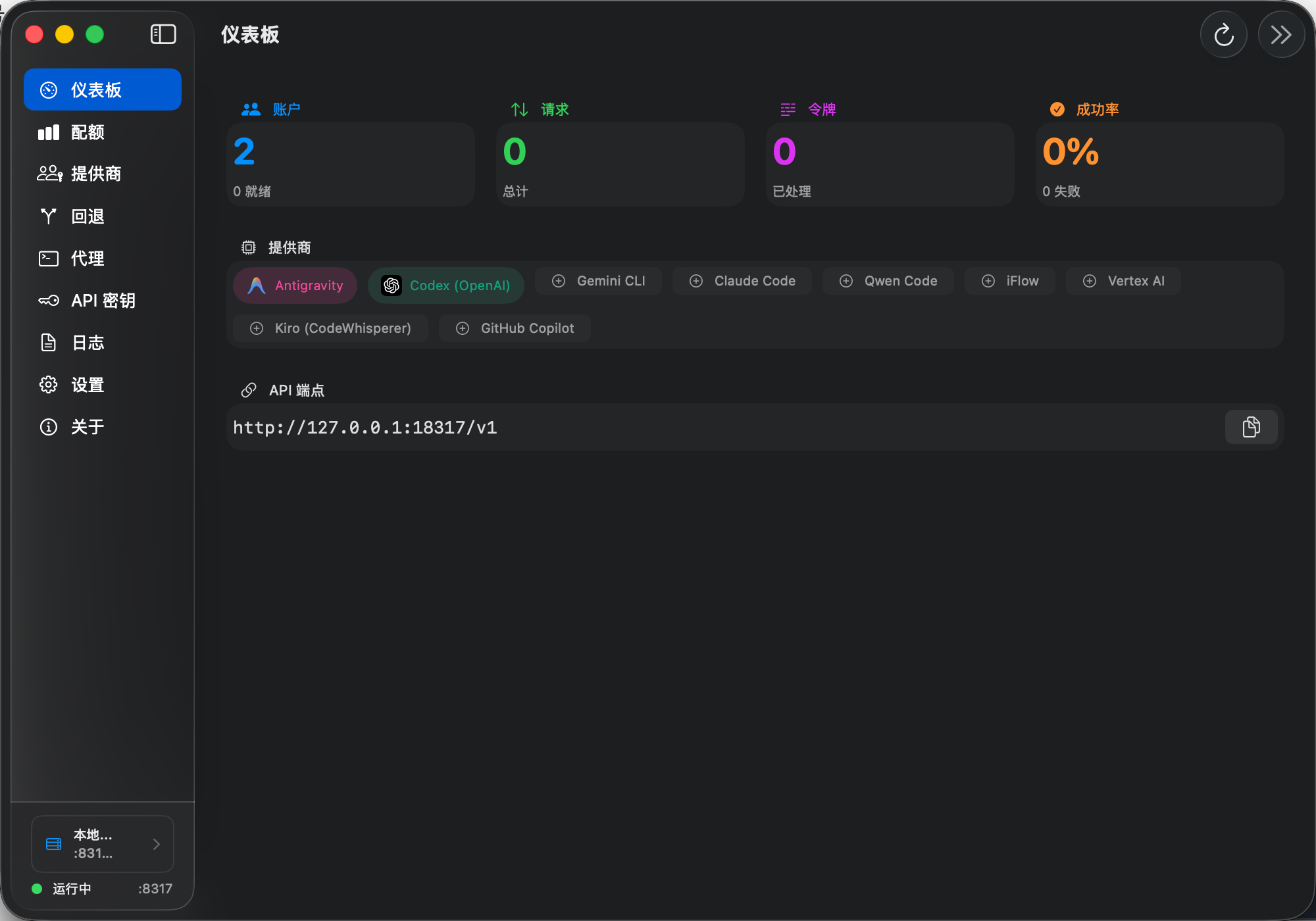Screen dimensions: 1316x921
Task: Copy the API endpoint with the clipboard icon
Action: tap(1251, 427)
